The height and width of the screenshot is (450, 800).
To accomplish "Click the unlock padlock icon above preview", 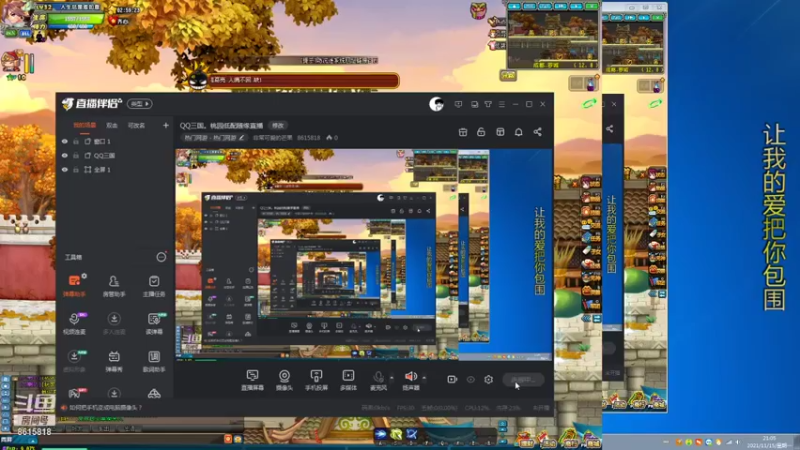I will (481, 132).
